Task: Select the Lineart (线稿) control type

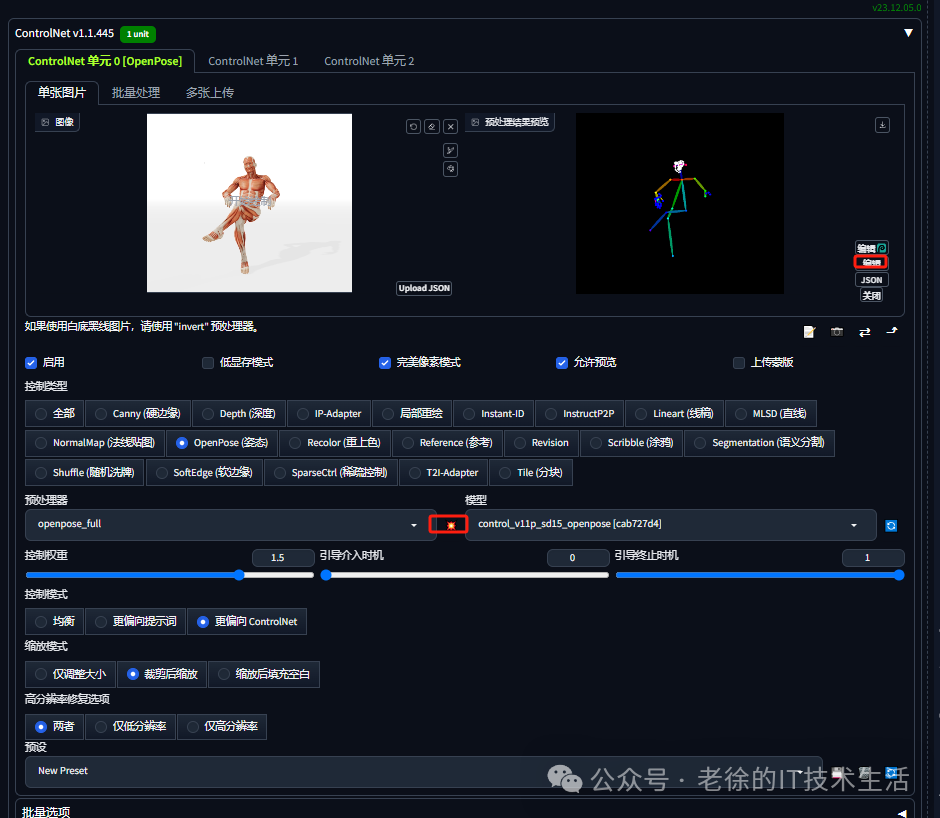Action: tap(674, 414)
